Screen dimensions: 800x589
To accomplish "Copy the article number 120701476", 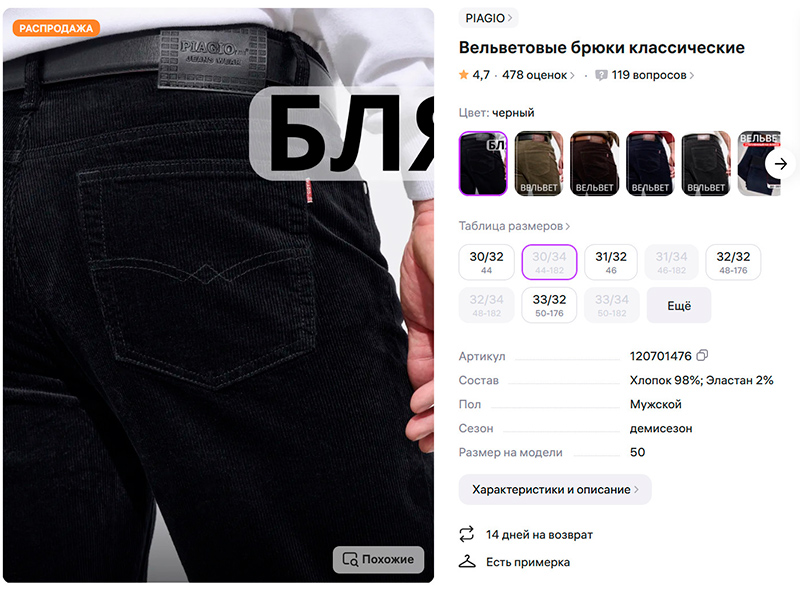I will [x=702, y=355].
